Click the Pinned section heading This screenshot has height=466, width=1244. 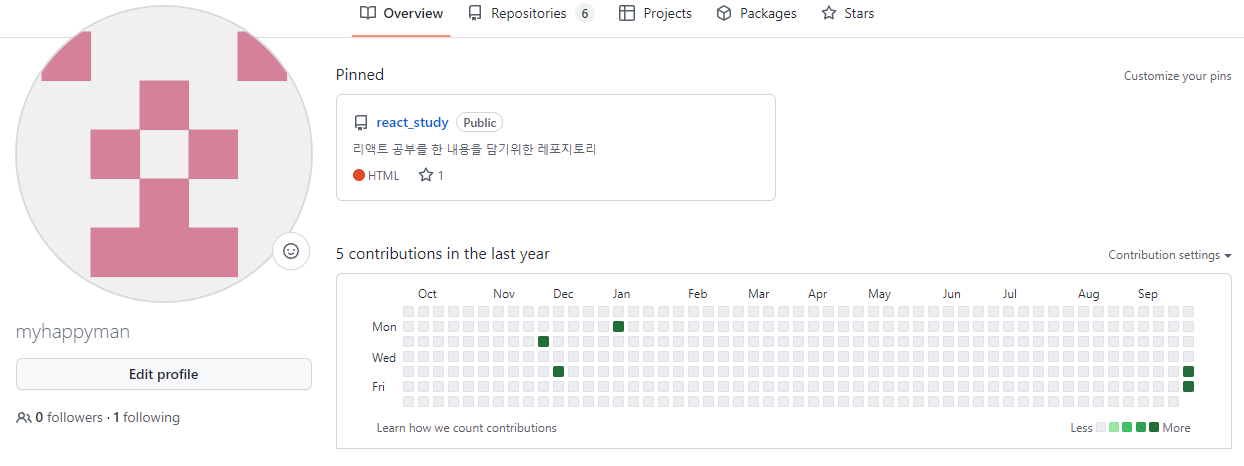pyautogui.click(x=360, y=74)
